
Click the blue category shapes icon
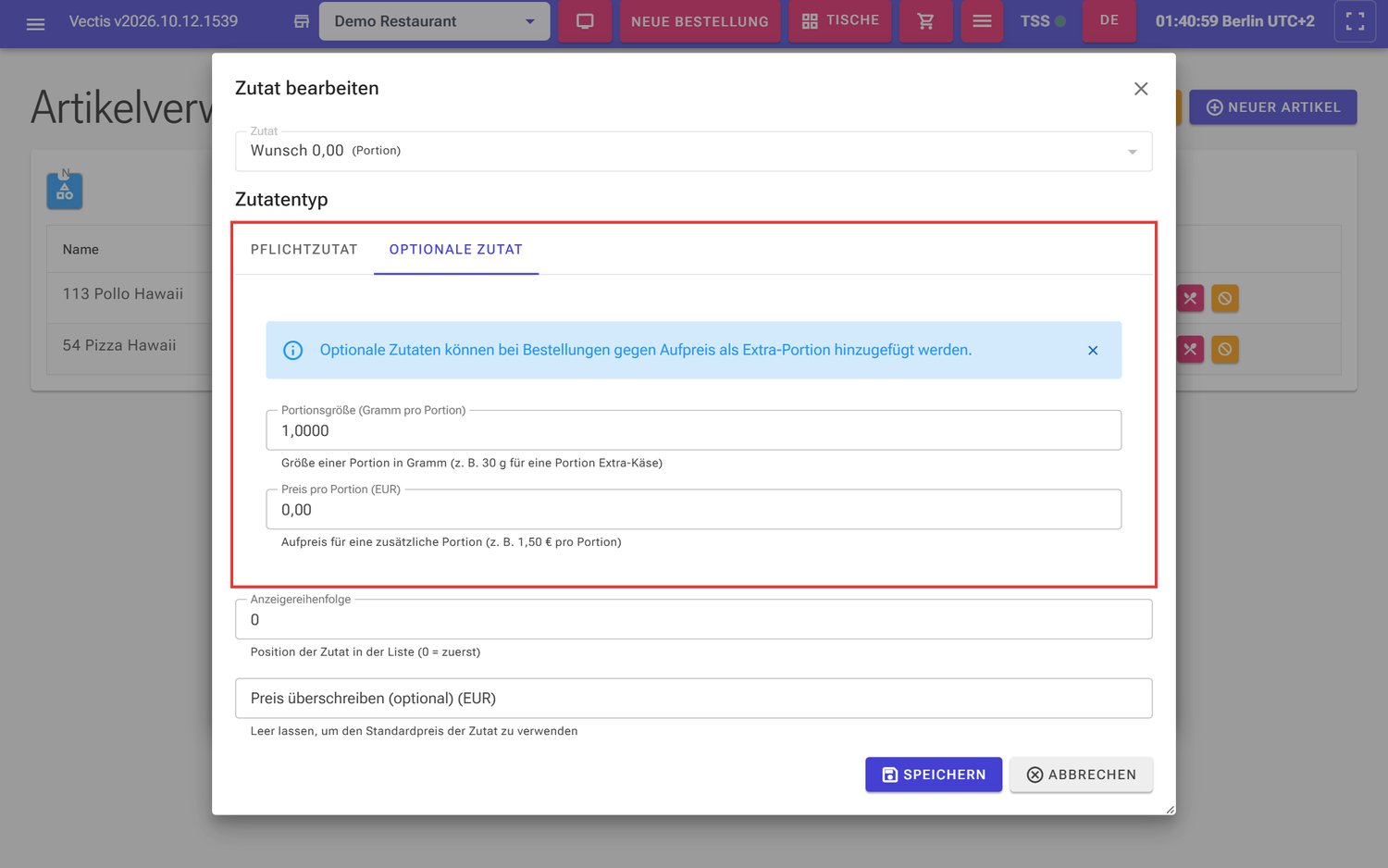click(x=65, y=192)
